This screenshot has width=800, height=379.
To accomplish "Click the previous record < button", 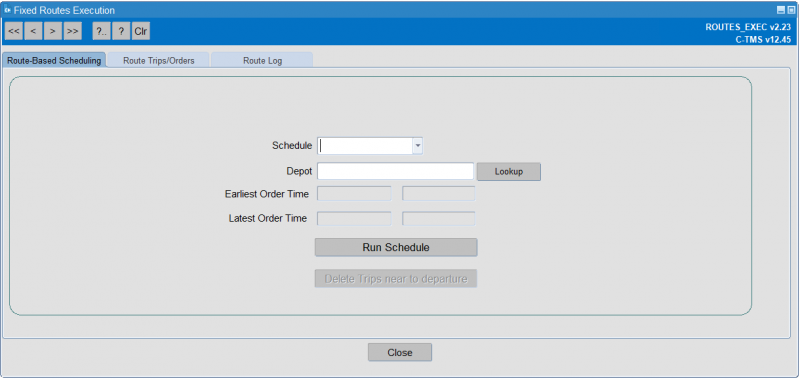I will tap(33, 31).
